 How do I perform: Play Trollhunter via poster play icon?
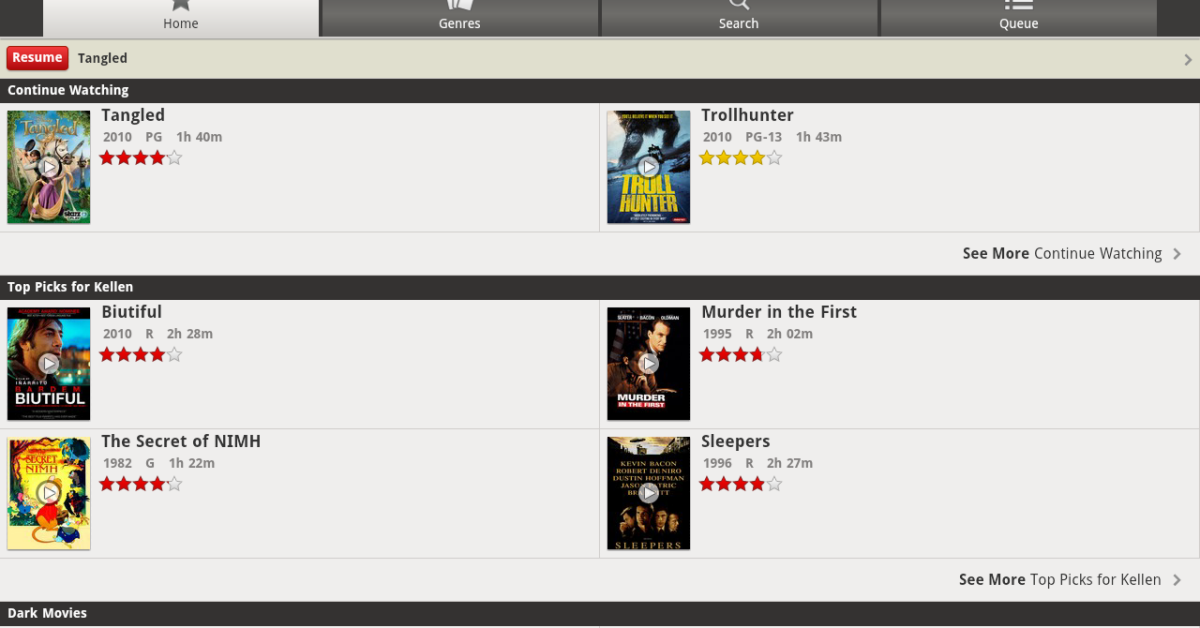(x=649, y=167)
